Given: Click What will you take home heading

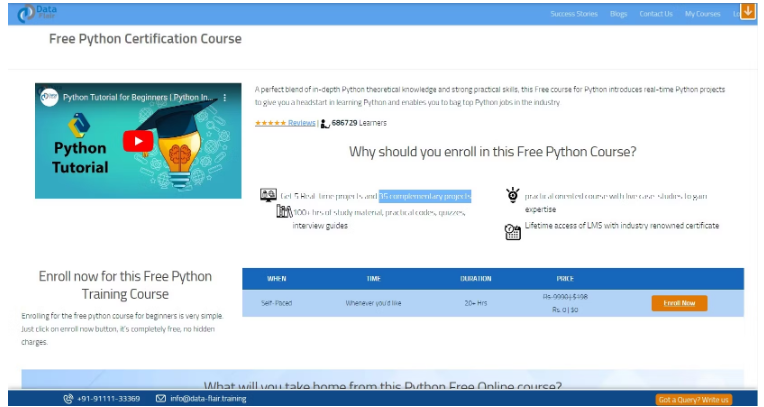Looking at the screenshot, I should pyautogui.click(x=382, y=386).
